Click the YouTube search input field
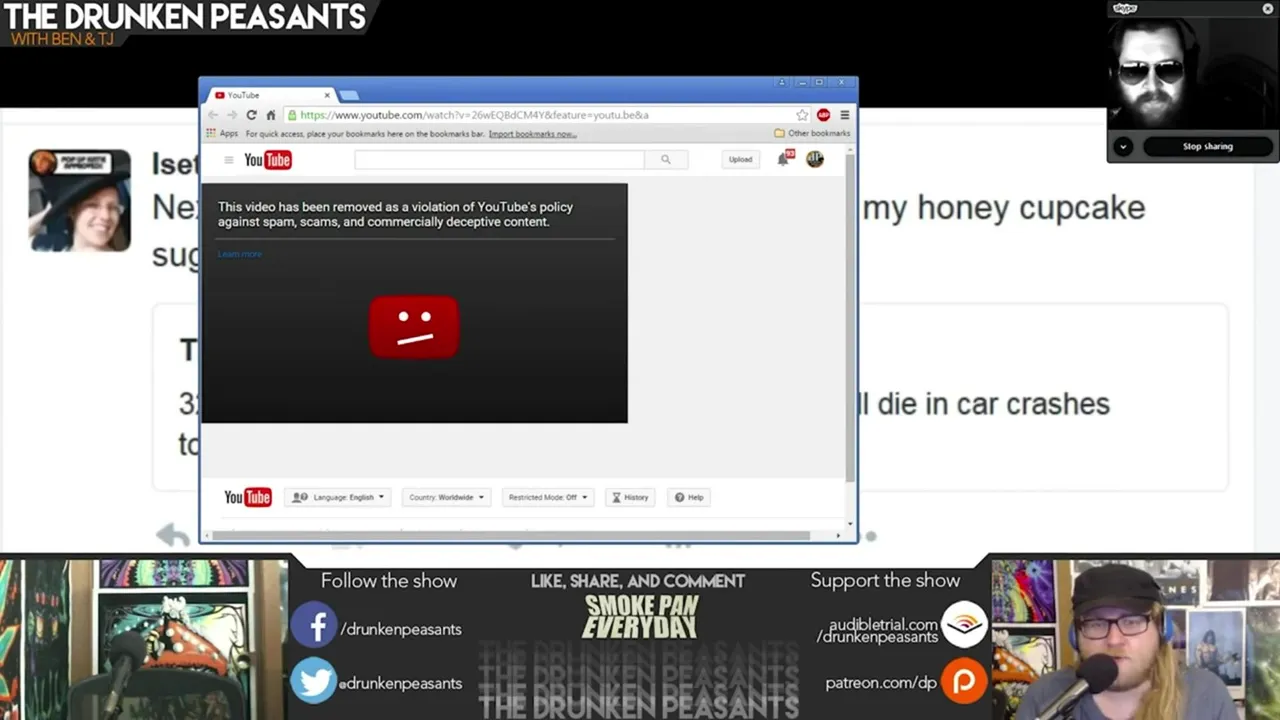 499,159
